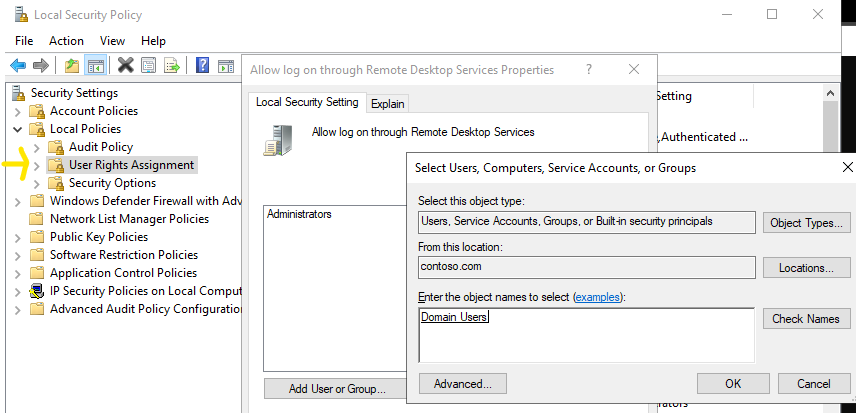Expand the Account Policies node

coord(18,112)
